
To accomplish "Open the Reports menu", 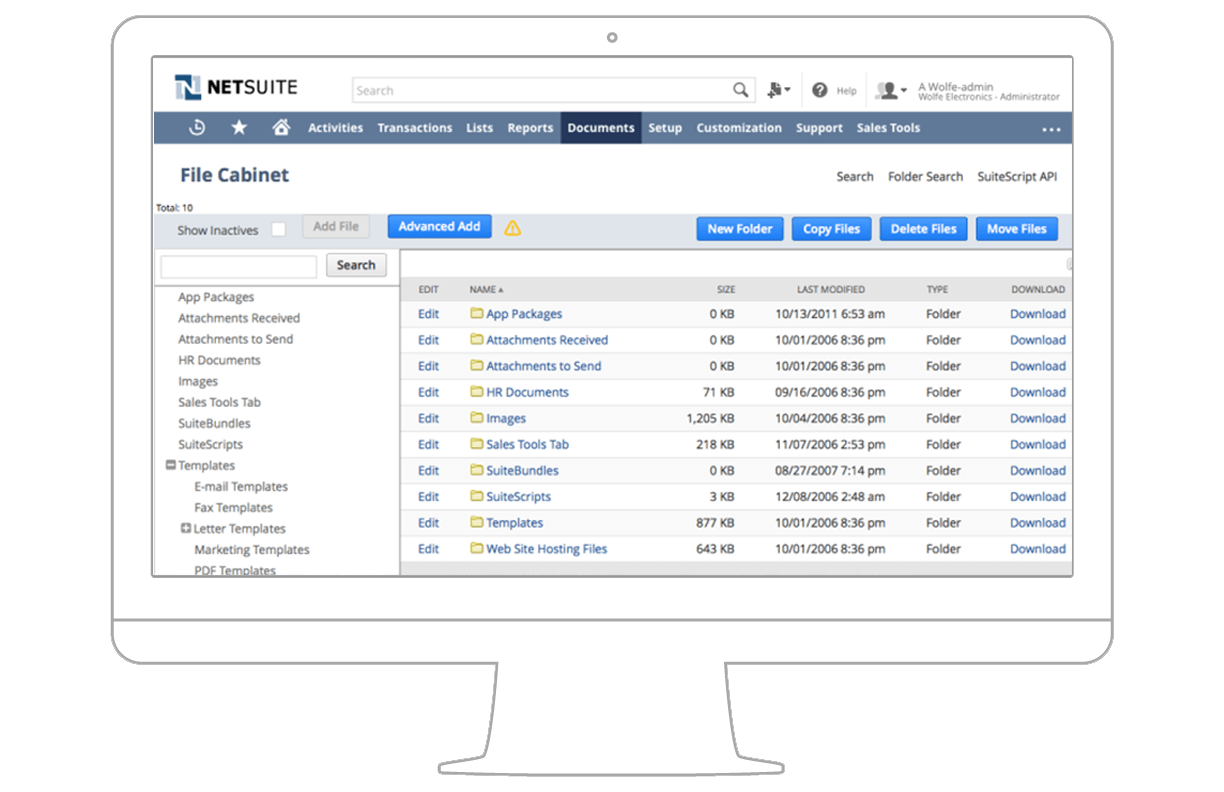I will [530, 128].
